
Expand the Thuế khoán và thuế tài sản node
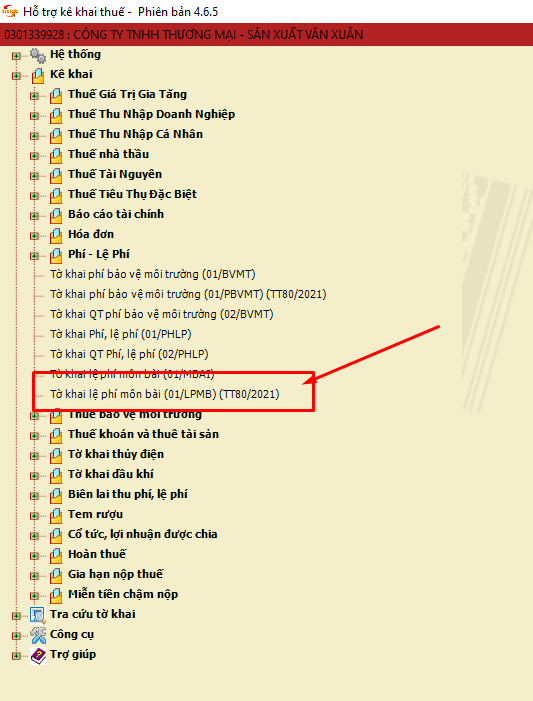pos(34,436)
